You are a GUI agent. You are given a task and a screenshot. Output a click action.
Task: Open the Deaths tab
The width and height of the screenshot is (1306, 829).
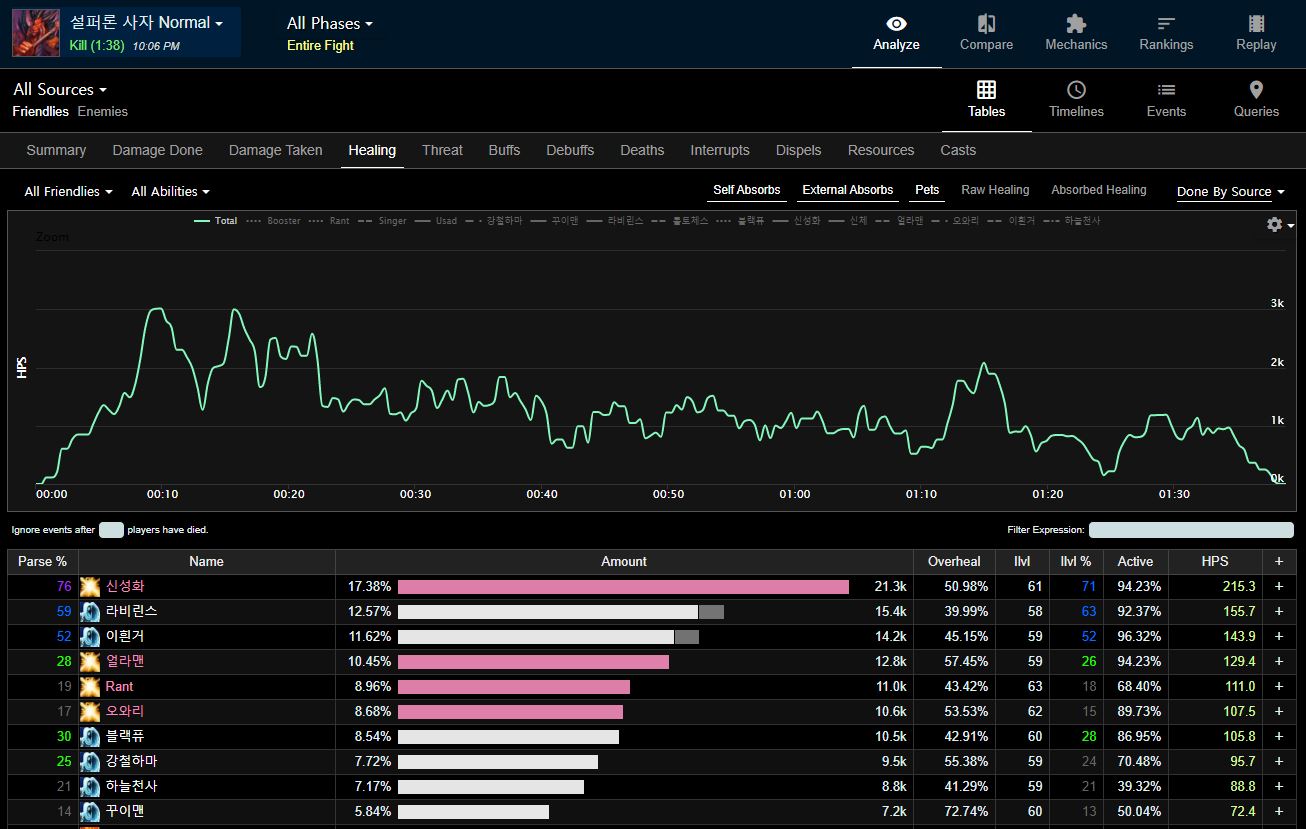coord(642,150)
